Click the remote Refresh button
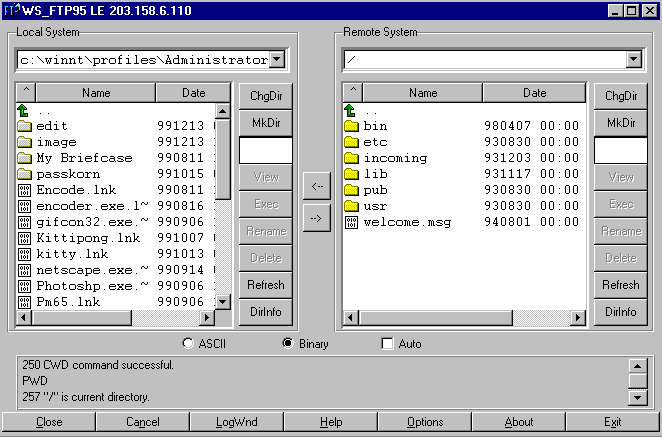 coord(621,285)
